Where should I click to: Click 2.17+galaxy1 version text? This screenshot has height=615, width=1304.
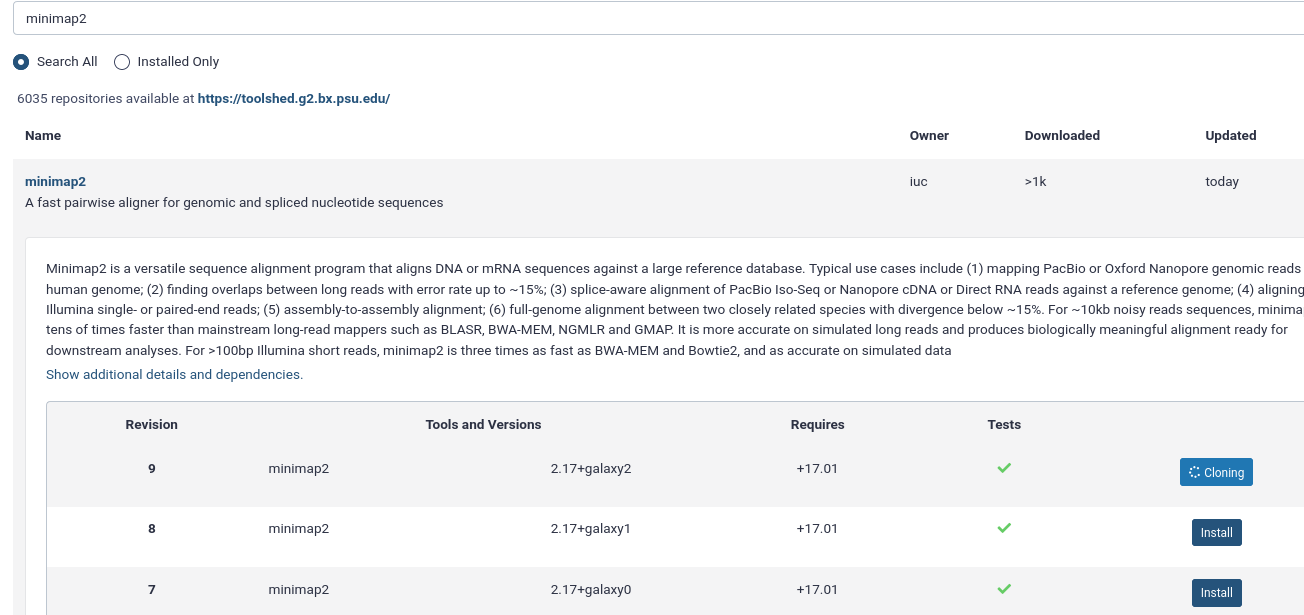click(591, 528)
